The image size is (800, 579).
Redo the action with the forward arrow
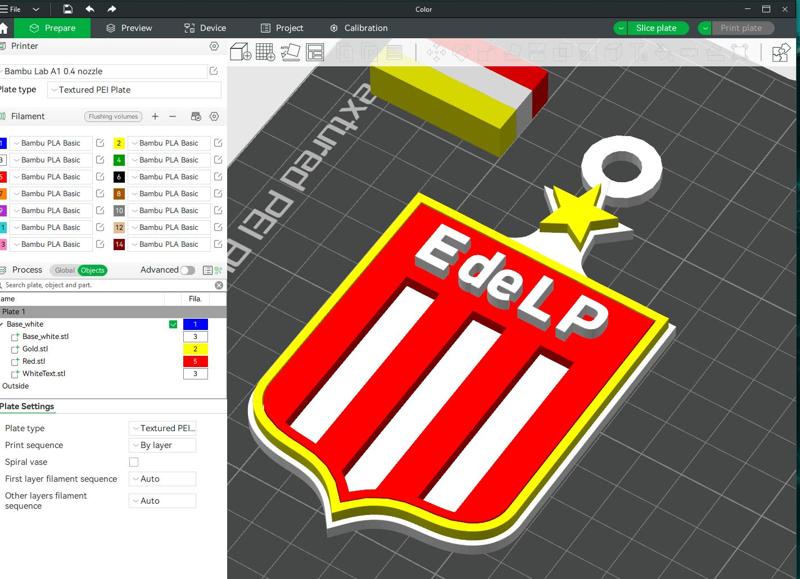pyautogui.click(x=112, y=9)
